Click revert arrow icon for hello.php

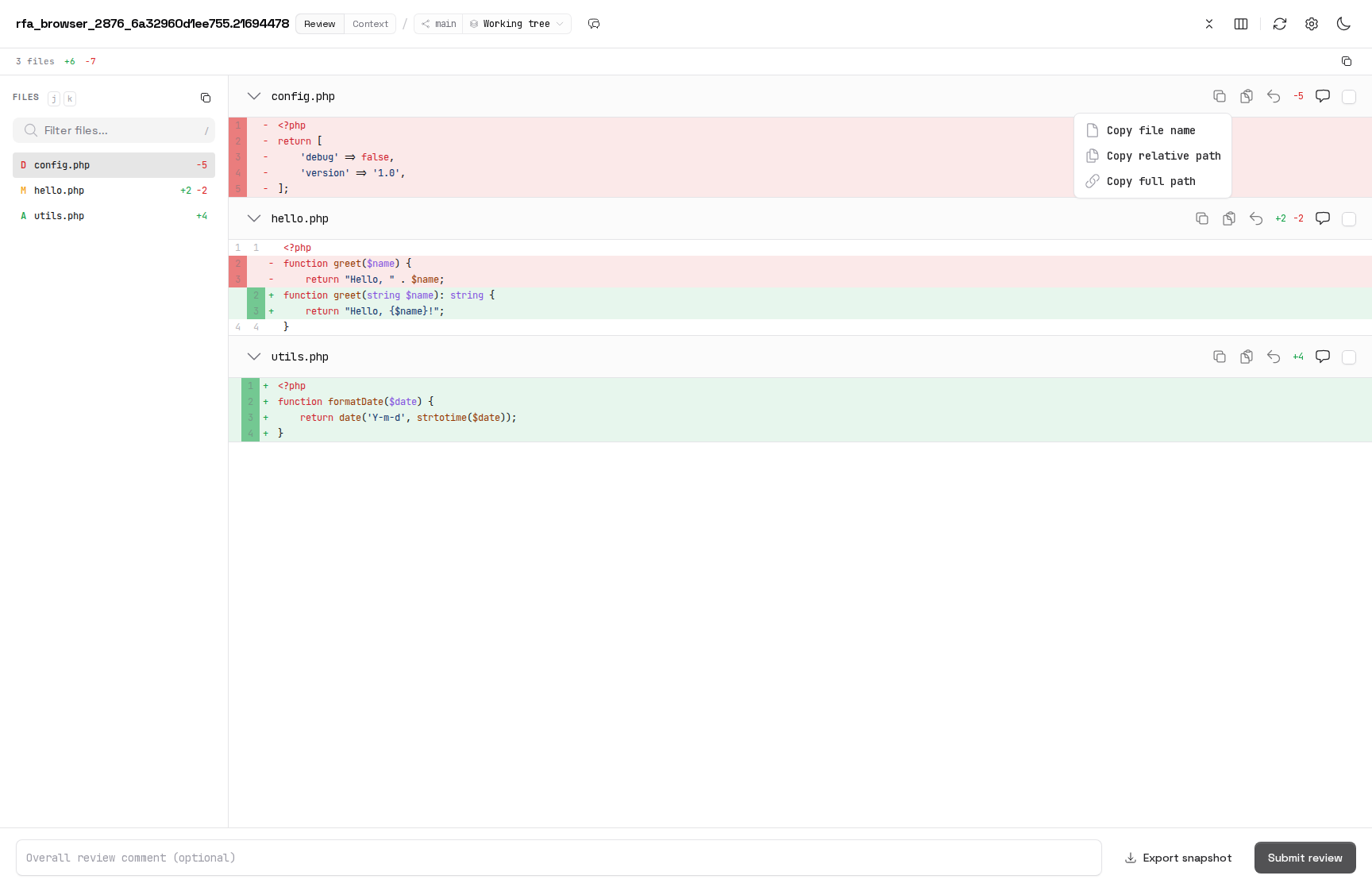pos(1256,218)
